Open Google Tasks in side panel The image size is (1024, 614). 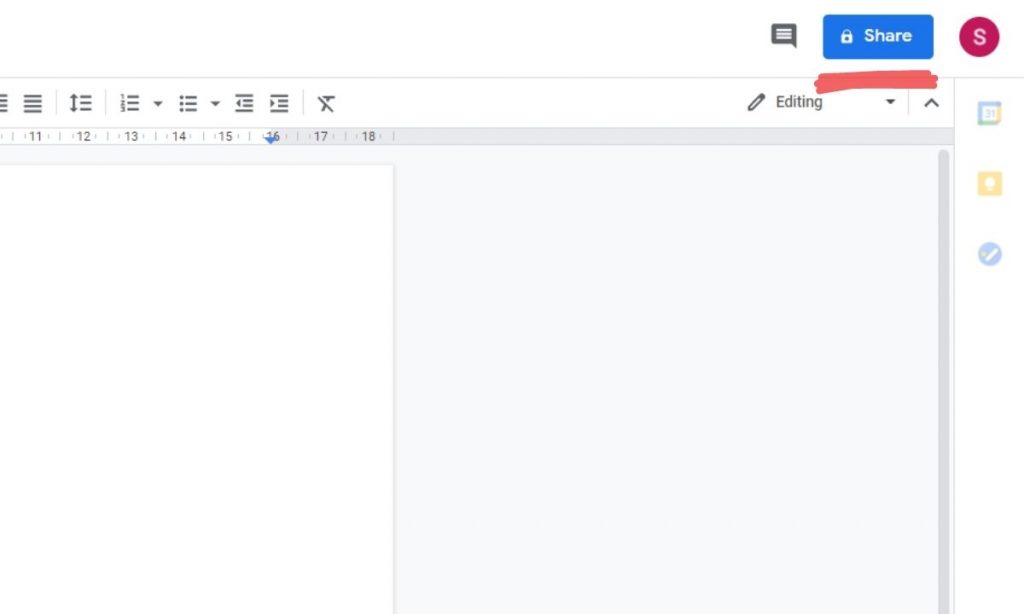click(x=989, y=254)
